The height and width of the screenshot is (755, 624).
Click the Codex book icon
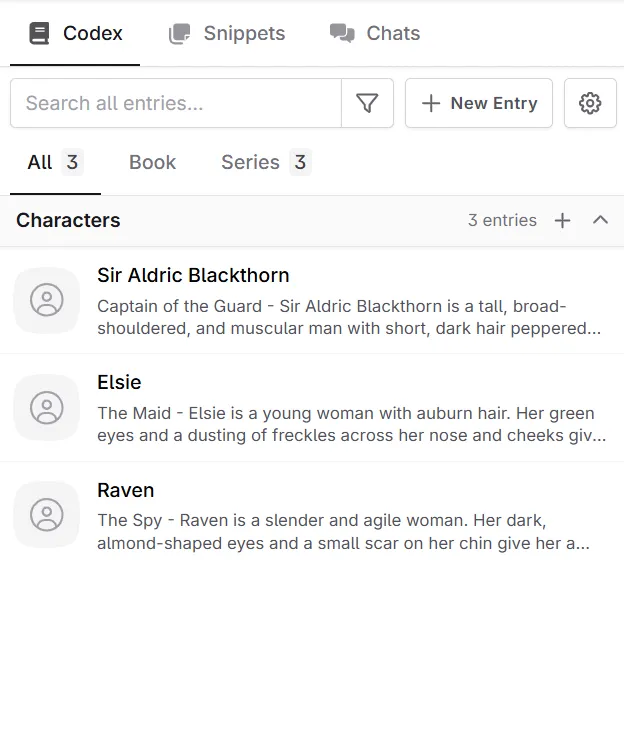[x=39, y=33]
